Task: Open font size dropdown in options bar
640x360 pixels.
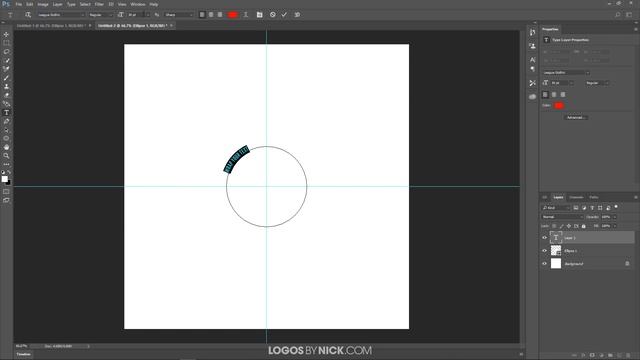Action: coord(138,15)
